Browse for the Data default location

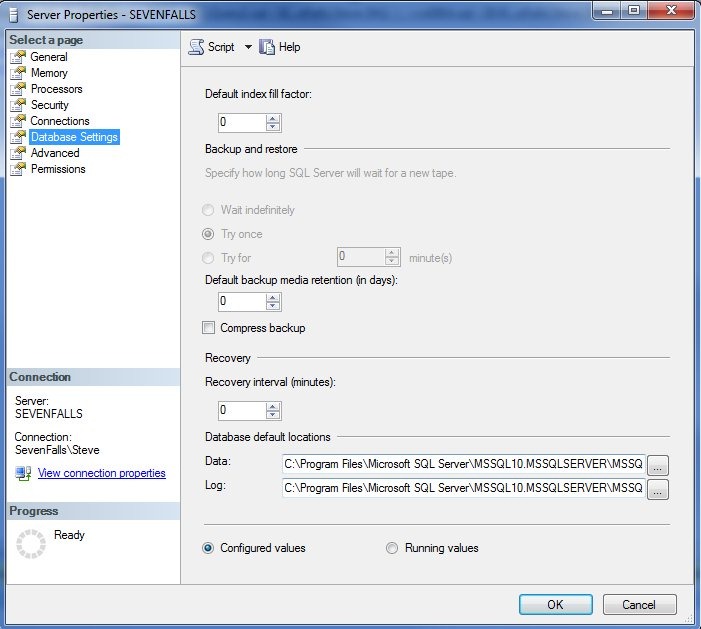point(657,465)
